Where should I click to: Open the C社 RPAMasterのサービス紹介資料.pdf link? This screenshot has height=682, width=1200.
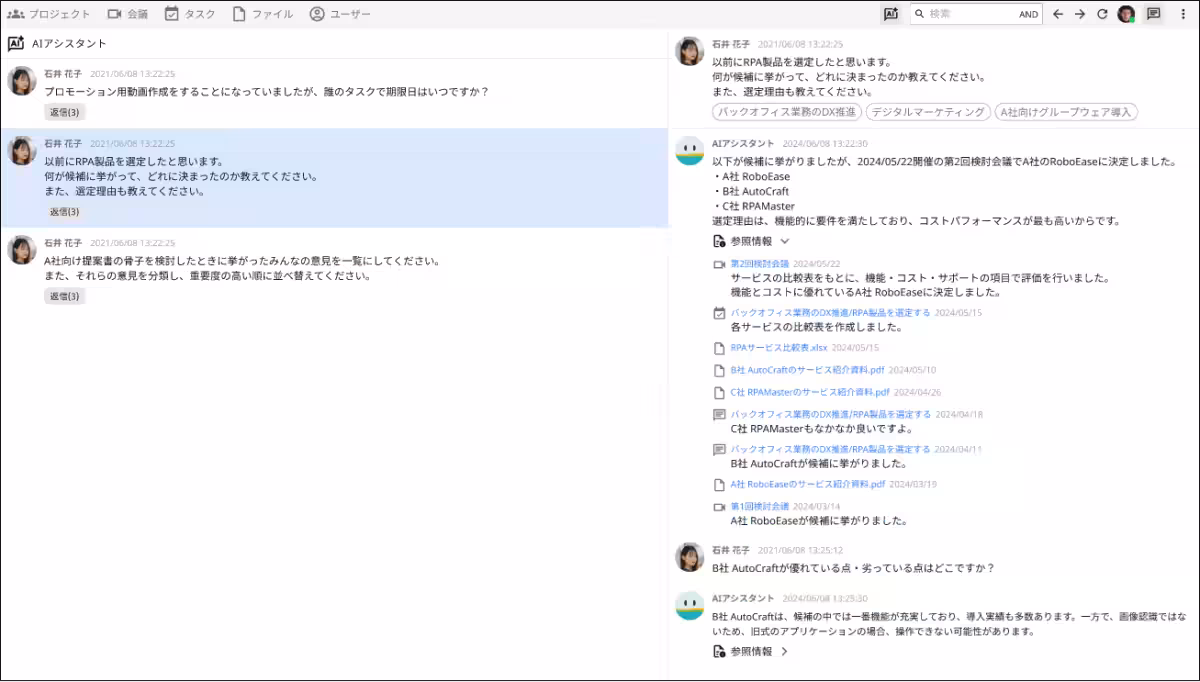[812, 391]
